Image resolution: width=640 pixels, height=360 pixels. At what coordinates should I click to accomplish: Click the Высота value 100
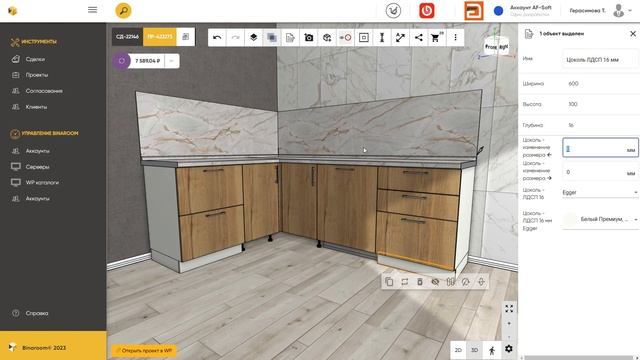pos(573,104)
